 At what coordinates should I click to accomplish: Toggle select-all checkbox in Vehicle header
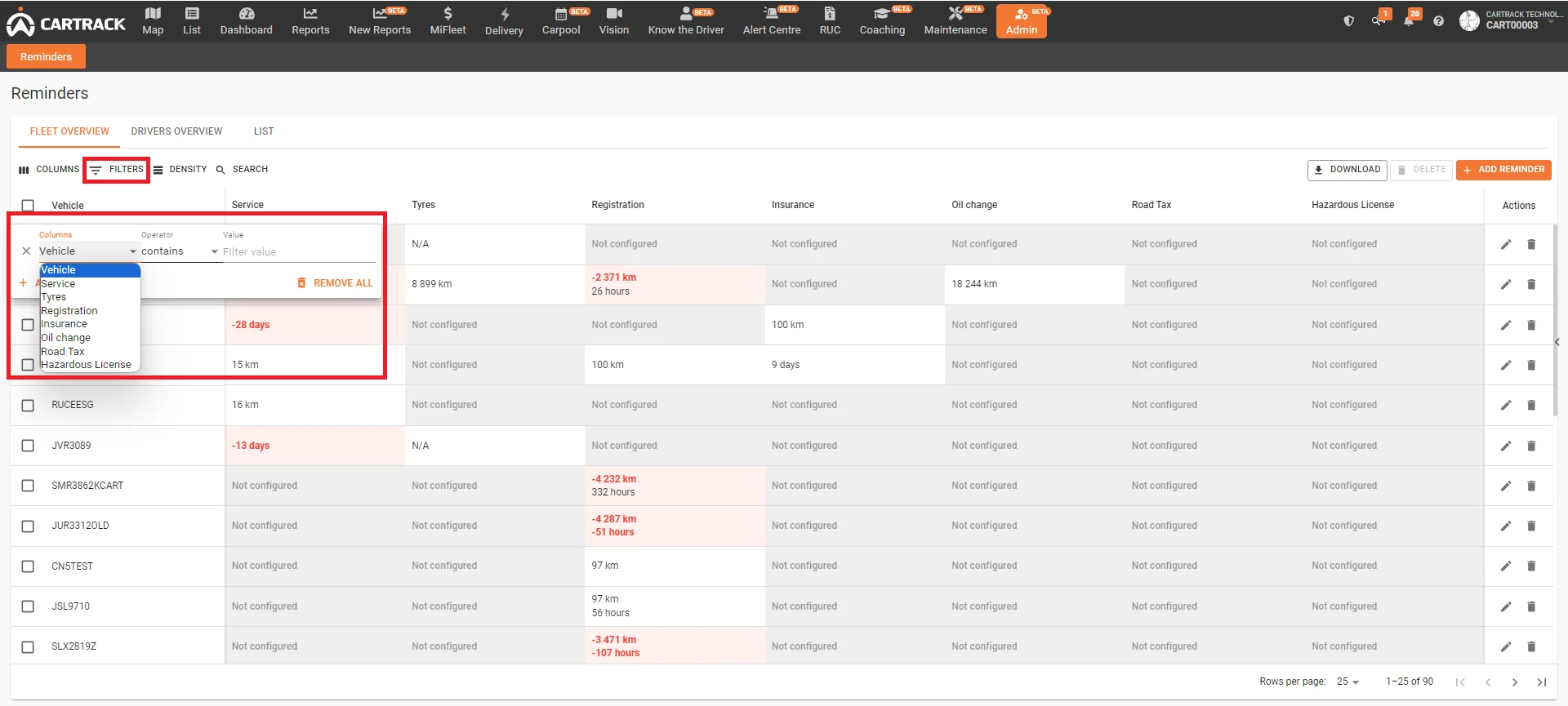click(x=28, y=206)
